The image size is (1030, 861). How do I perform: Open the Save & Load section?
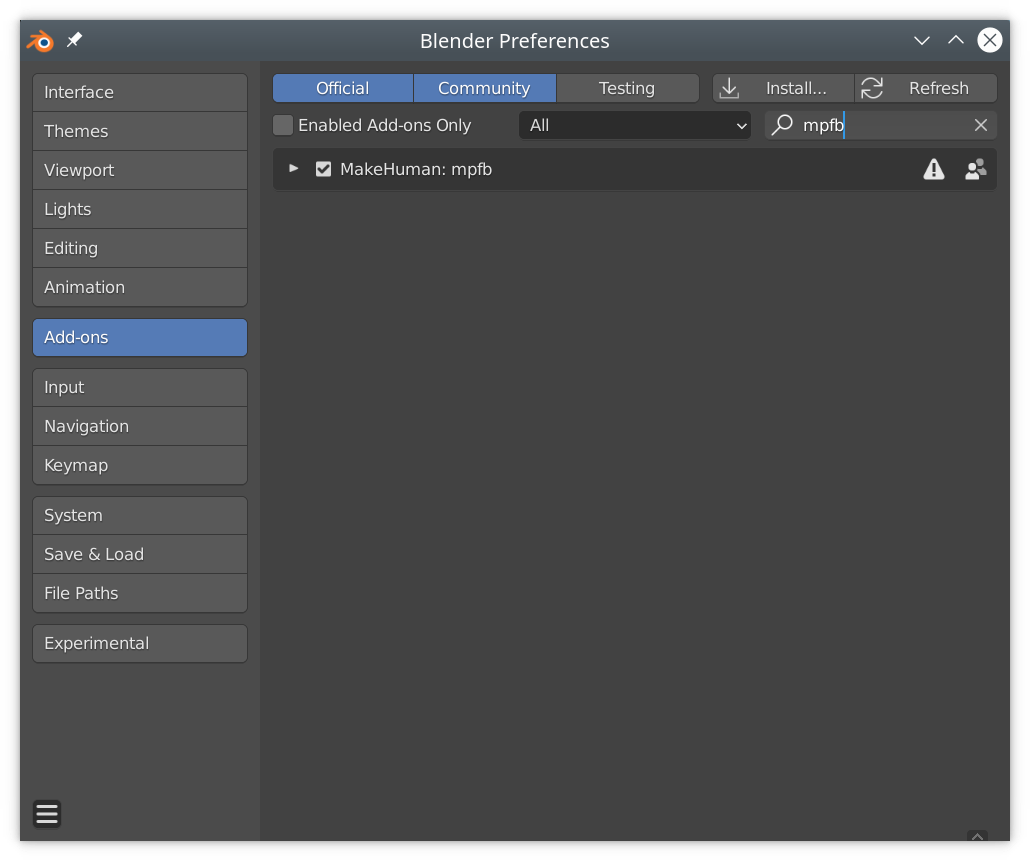[140, 554]
